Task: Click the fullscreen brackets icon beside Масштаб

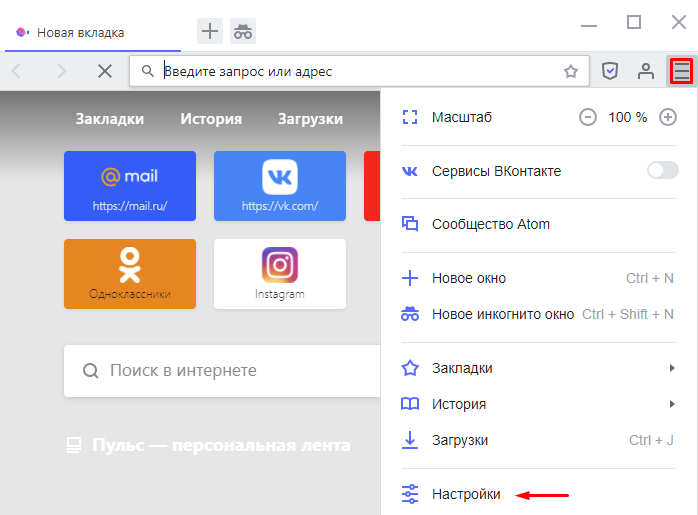Action: [410, 117]
